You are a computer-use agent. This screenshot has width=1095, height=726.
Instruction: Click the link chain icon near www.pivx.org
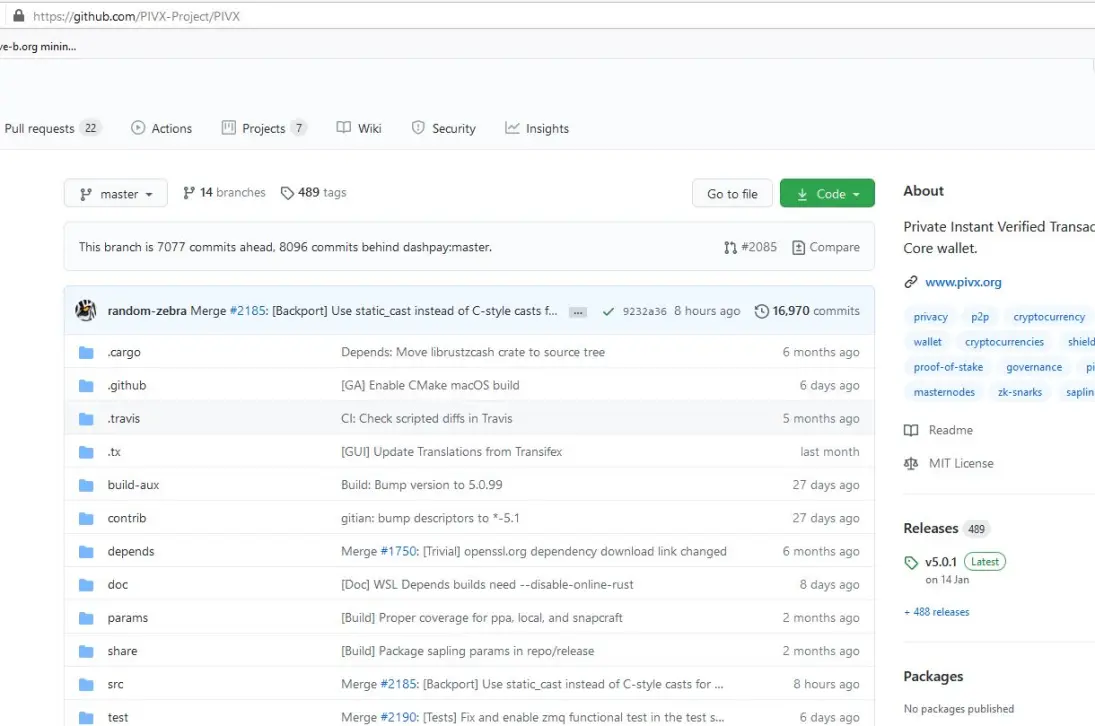pyautogui.click(x=911, y=282)
